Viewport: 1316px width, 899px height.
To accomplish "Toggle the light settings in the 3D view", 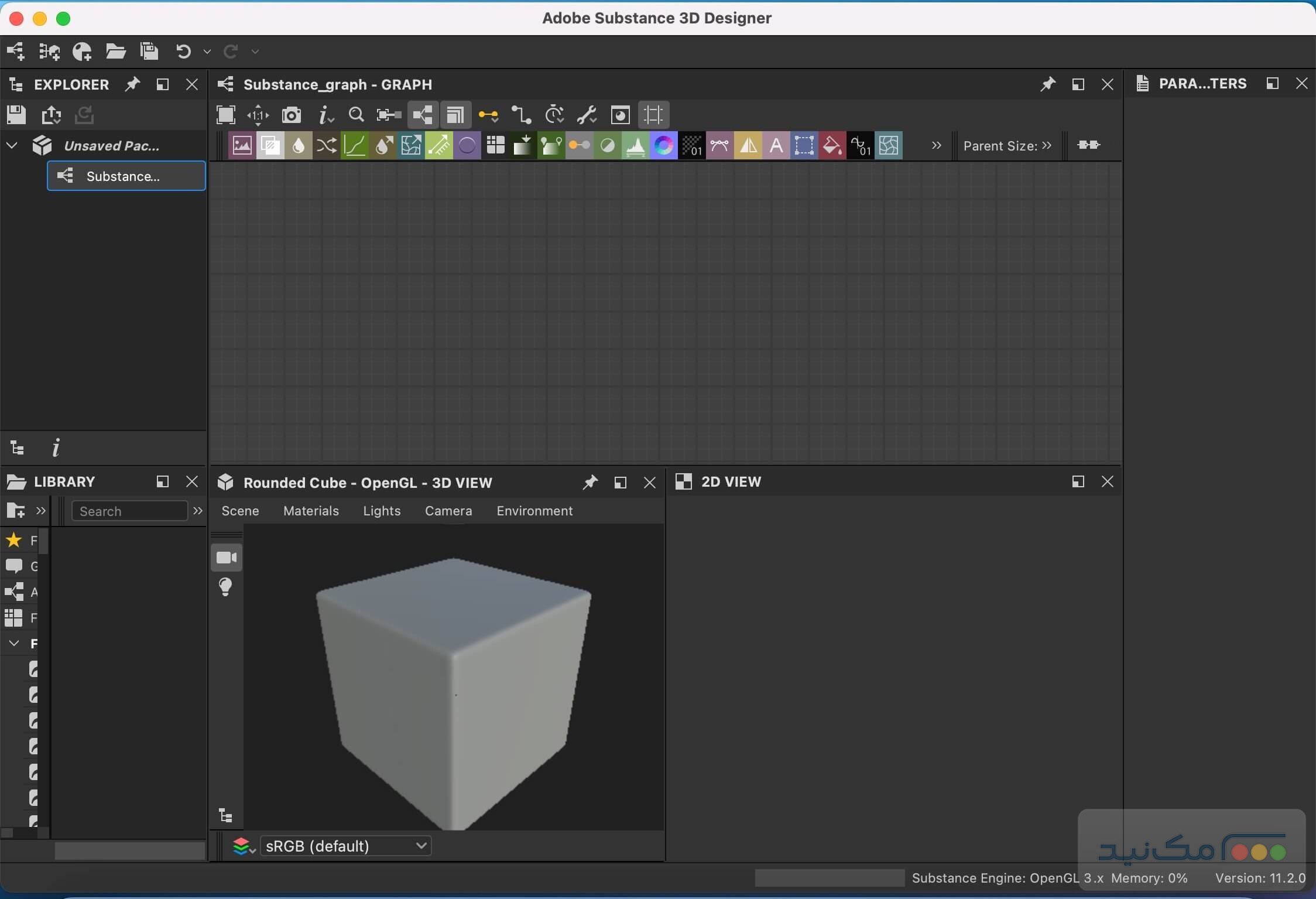I will click(225, 587).
